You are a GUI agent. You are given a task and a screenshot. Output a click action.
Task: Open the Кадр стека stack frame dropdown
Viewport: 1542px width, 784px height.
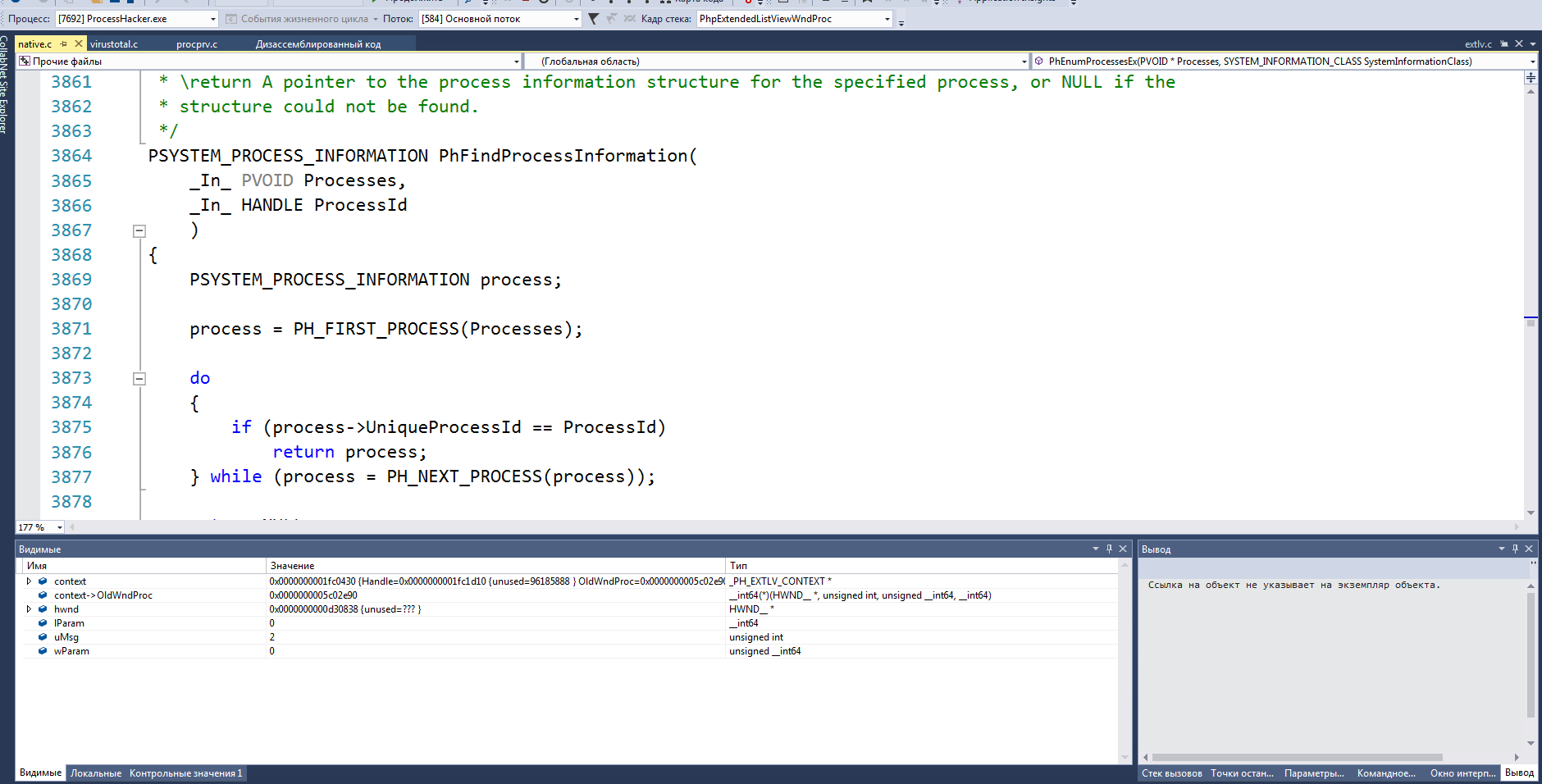click(x=794, y=18)
